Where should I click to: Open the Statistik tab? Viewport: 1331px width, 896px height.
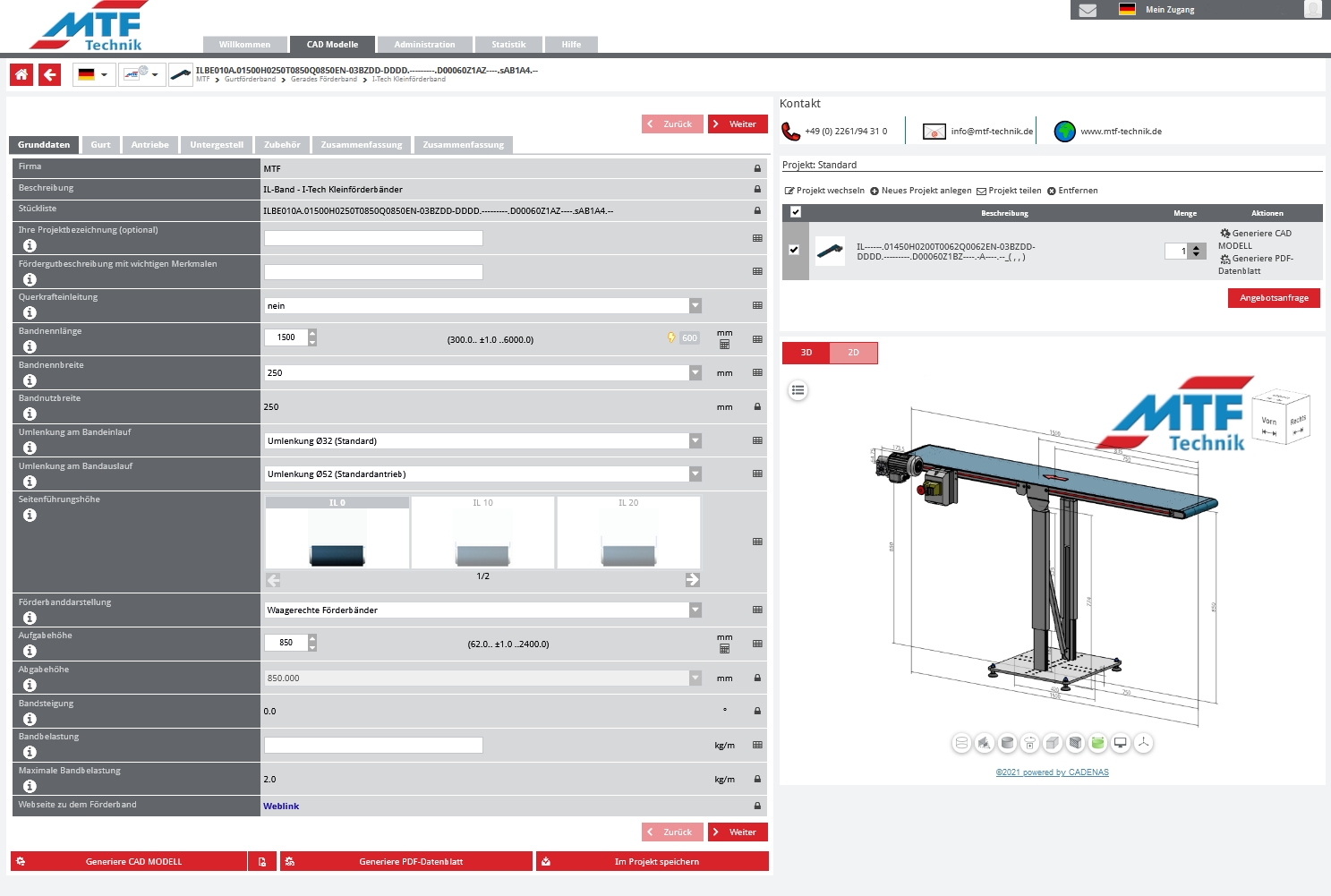[x=508, y=45]
